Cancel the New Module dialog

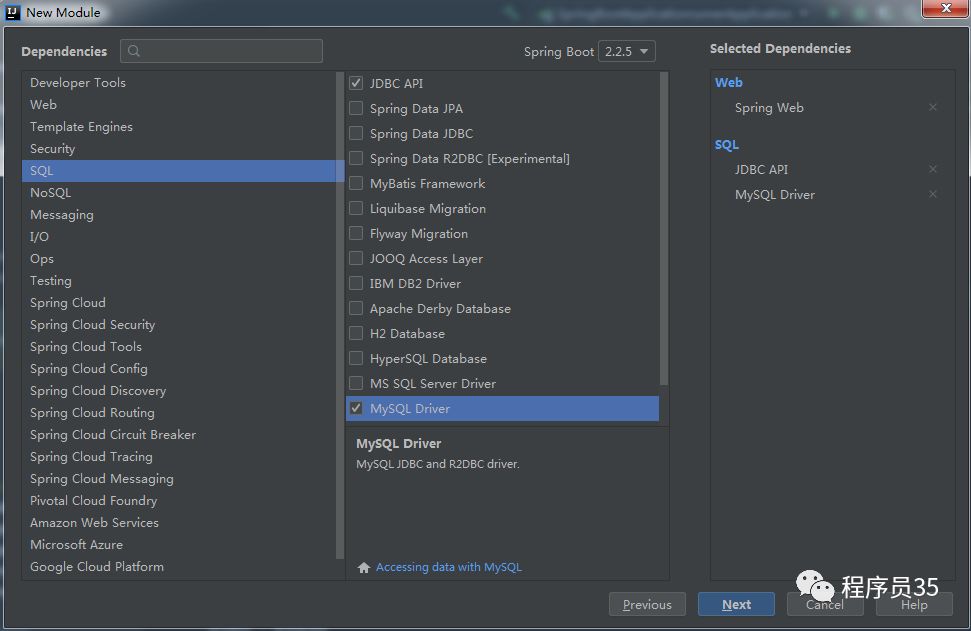point(825,604)
